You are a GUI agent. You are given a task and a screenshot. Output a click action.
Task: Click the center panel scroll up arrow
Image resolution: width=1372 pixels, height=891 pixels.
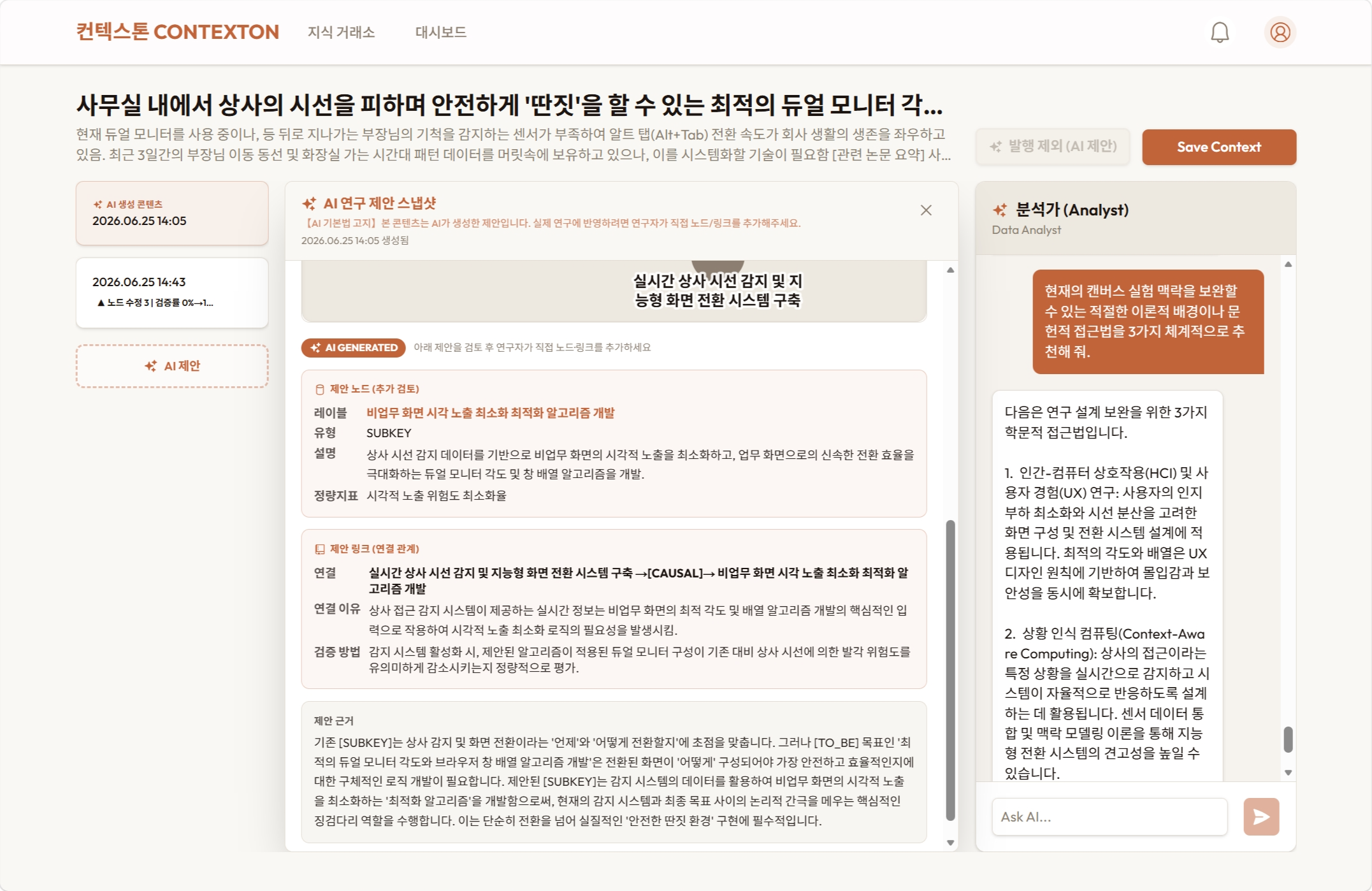950,270
